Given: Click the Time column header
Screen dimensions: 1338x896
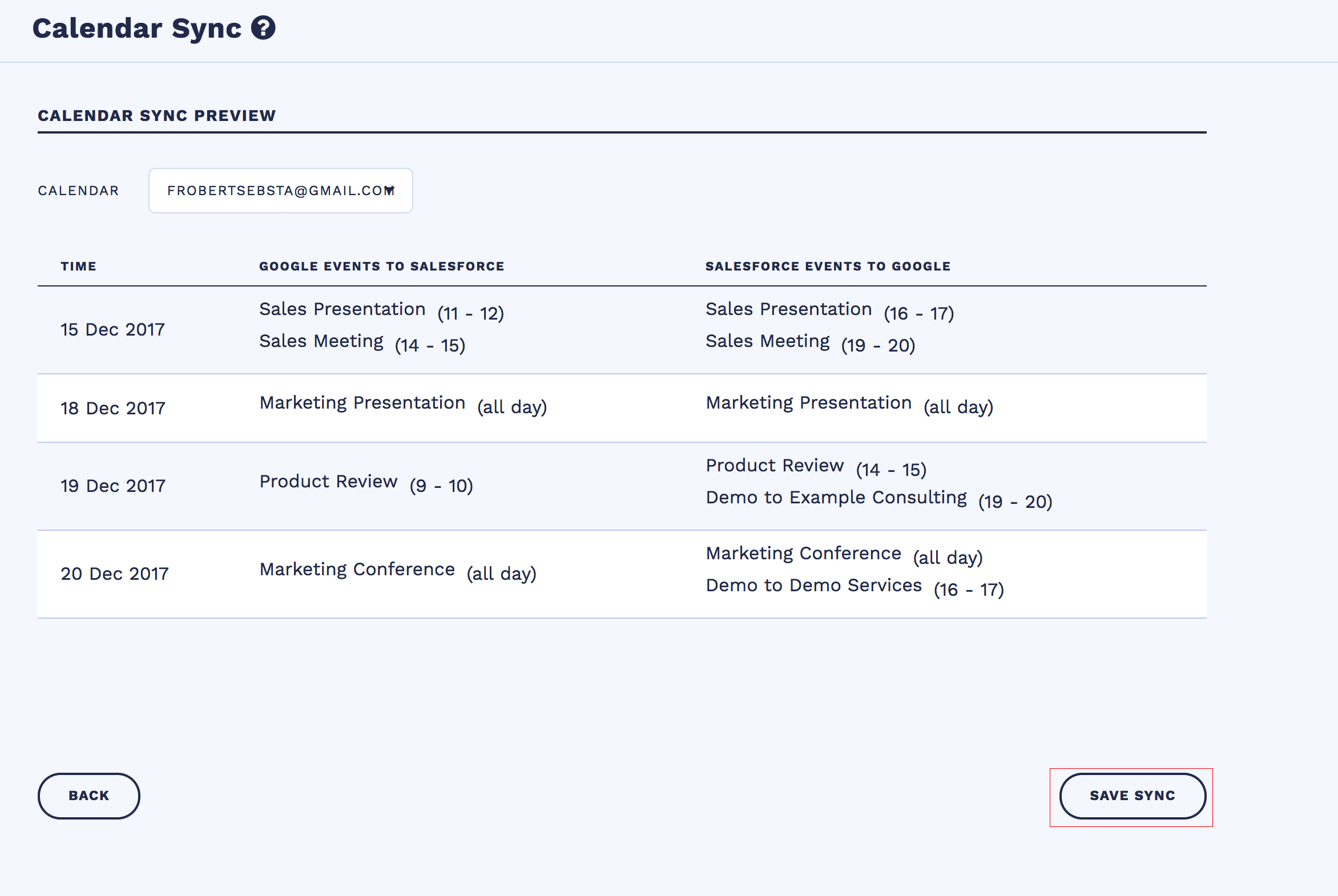Looking at the screenshot, I should tap(78, 267).
